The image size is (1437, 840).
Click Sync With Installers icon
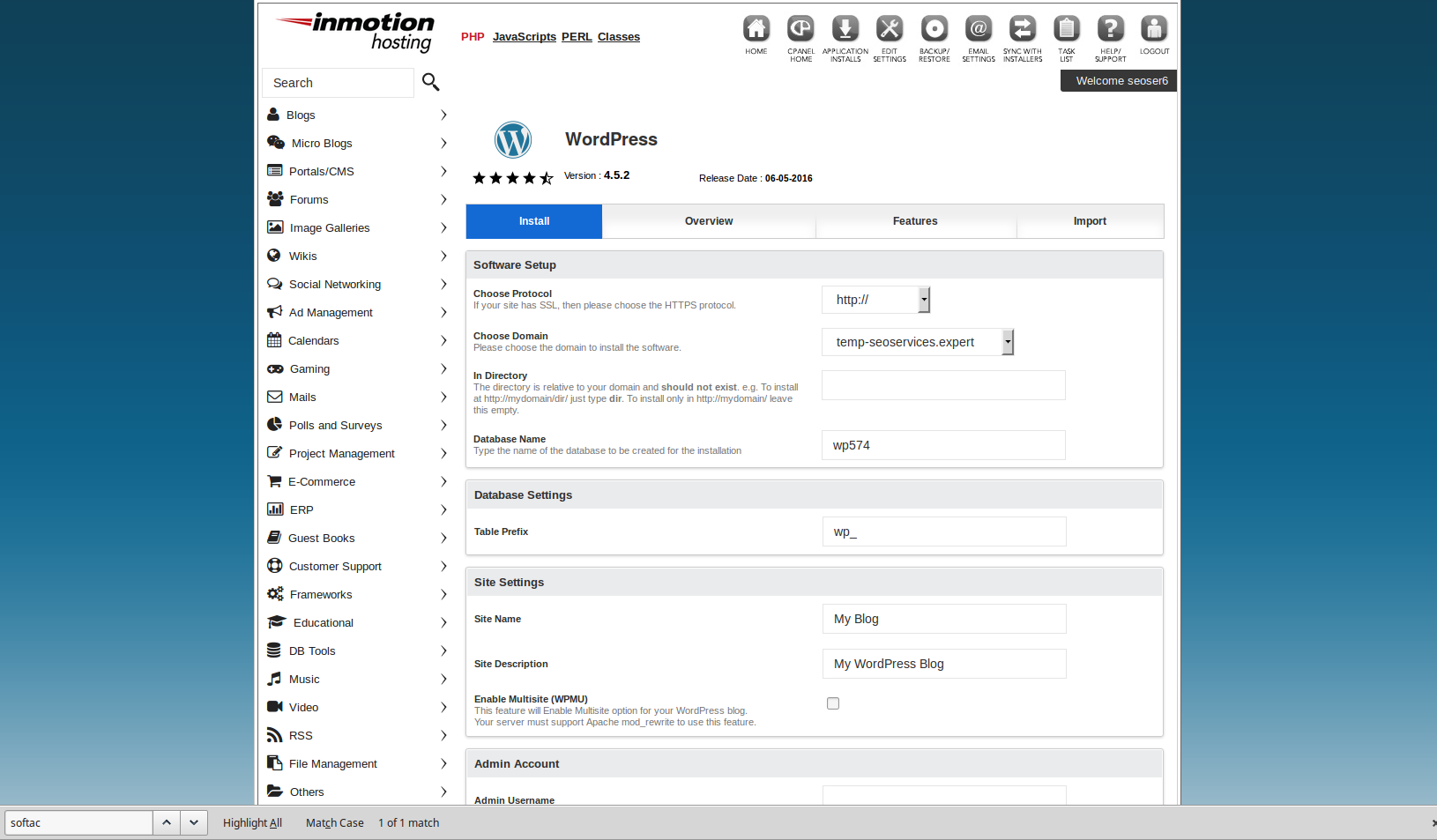pyautogui.click(x=1022, y=30)
